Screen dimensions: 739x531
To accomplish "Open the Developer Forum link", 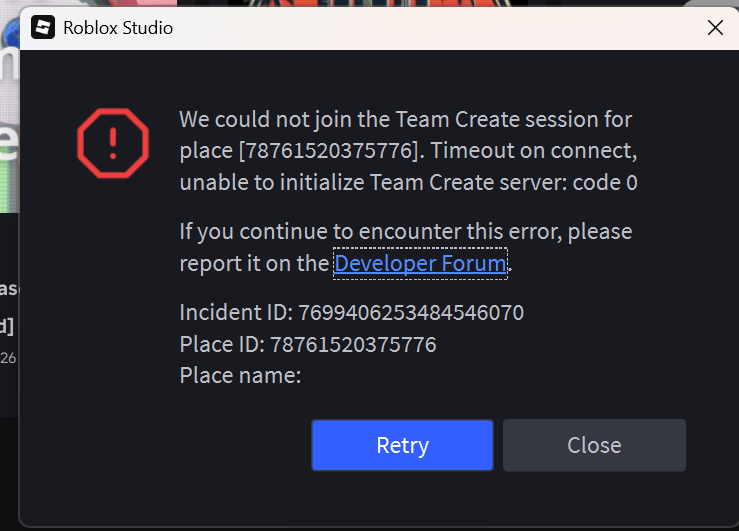I will point(419,264).
